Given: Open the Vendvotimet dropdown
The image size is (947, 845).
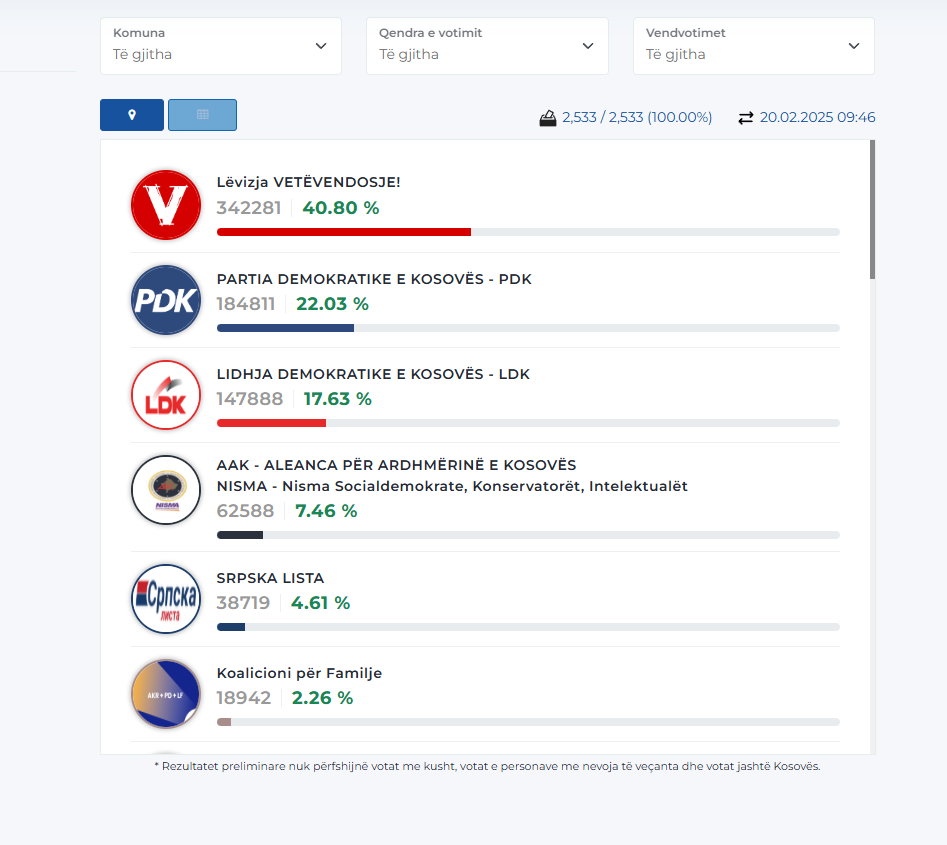Looking at the screenshot, I should (754, 46).
